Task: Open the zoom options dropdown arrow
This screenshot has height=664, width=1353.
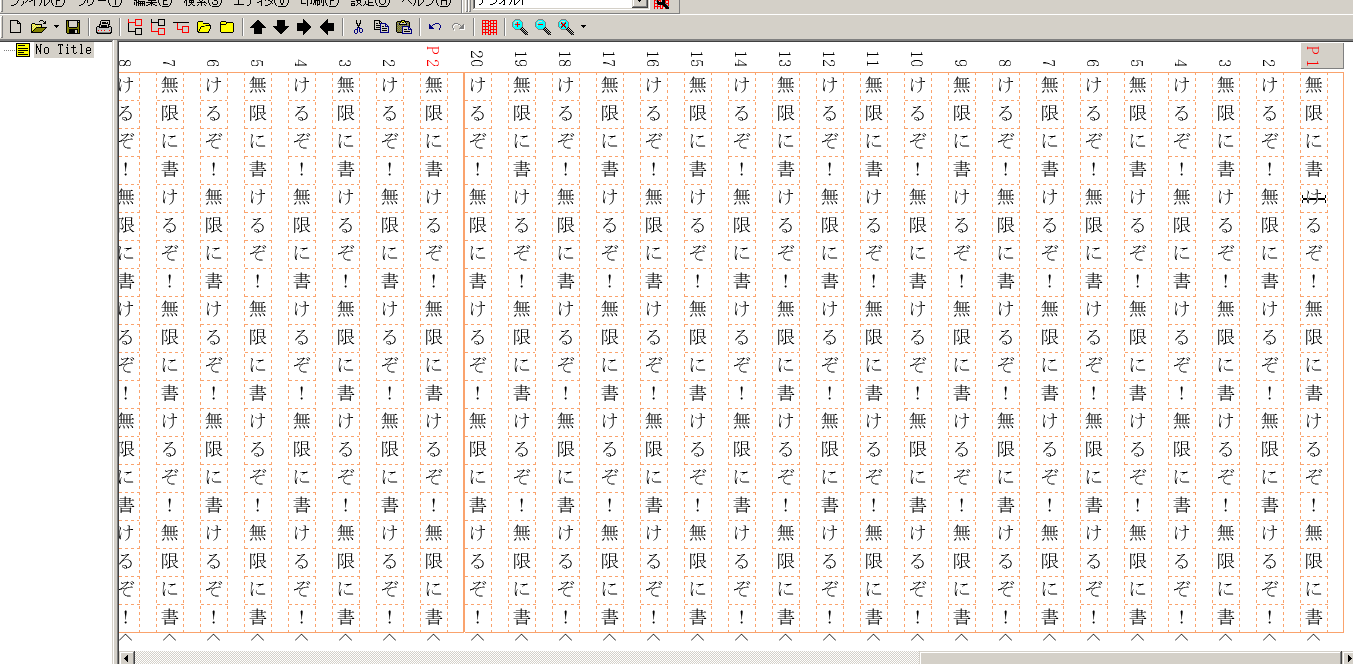Action: tap(583, 27)
